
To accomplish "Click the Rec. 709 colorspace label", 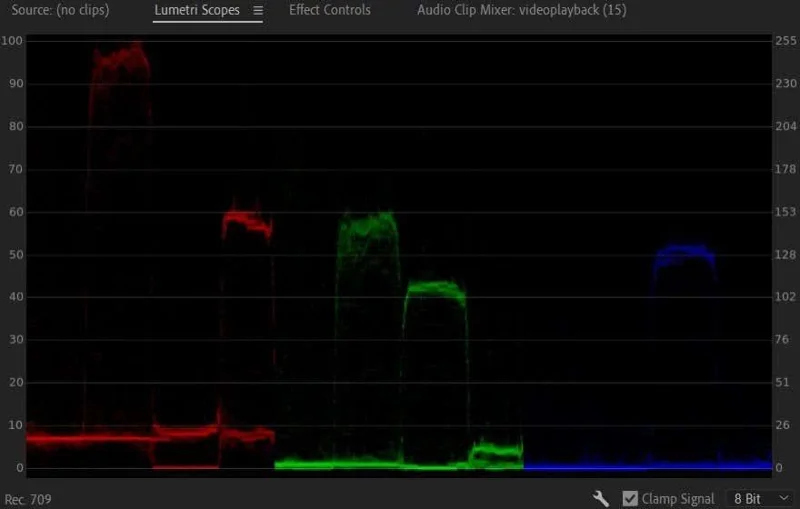I will point(28,499).
